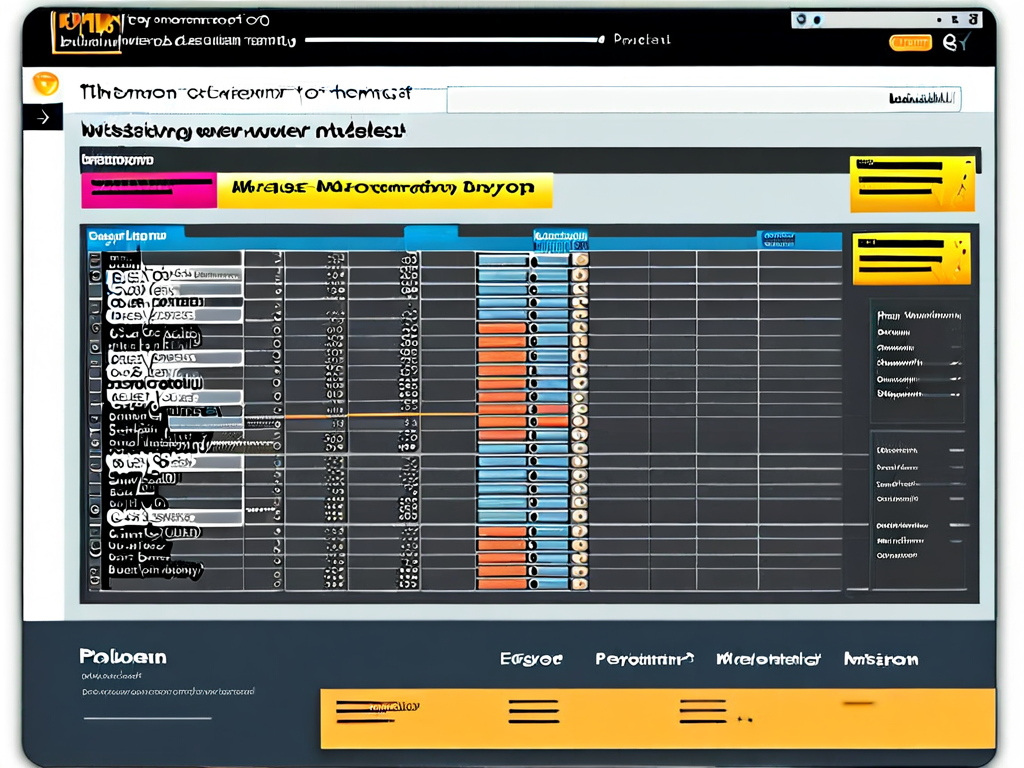Click the rightmost footer link

pyautogui.click(x=880, y=659)
